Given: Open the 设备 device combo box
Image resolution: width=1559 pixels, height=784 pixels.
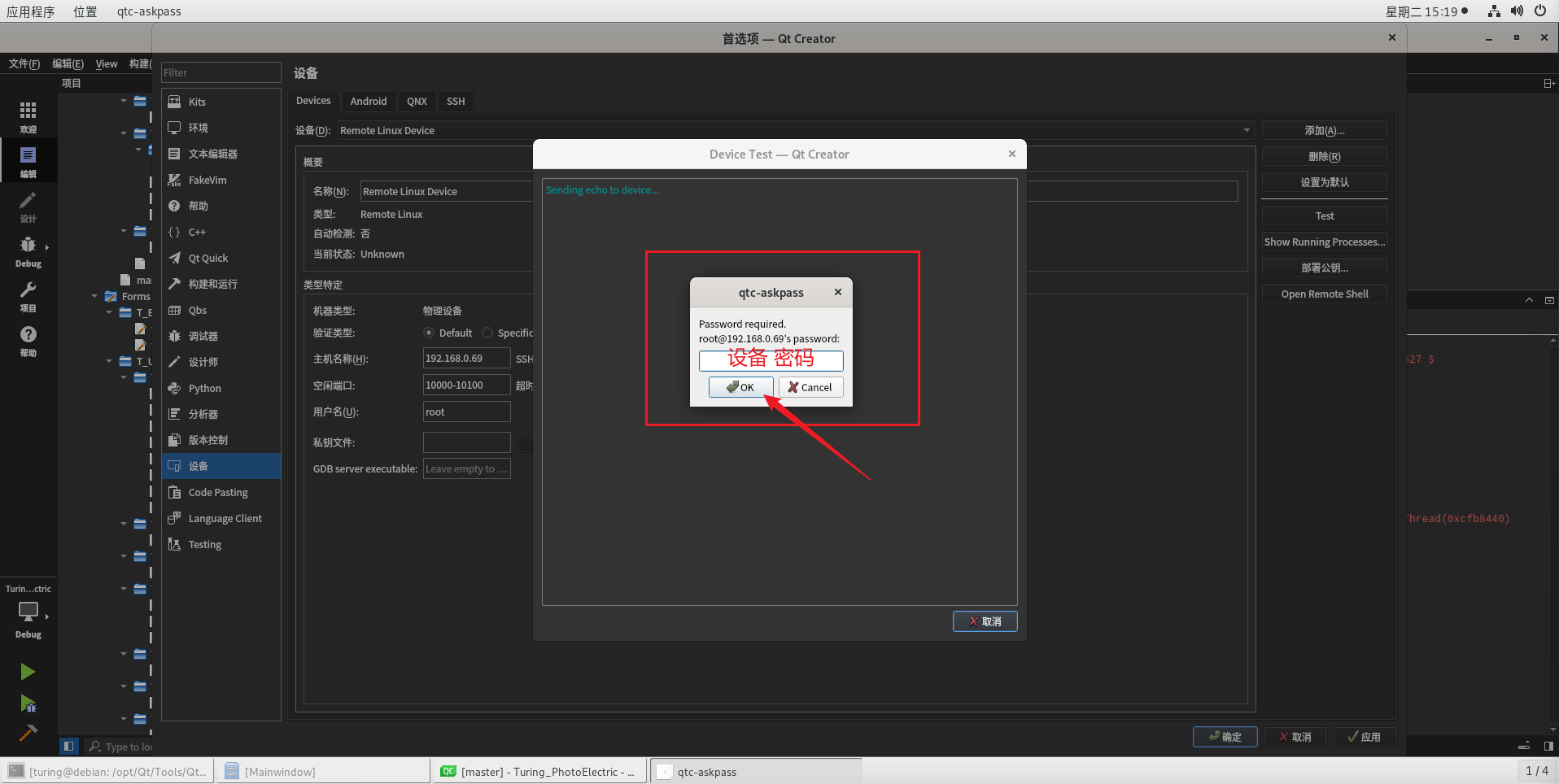Looking at the screenshot, I should tap(796, 130).
